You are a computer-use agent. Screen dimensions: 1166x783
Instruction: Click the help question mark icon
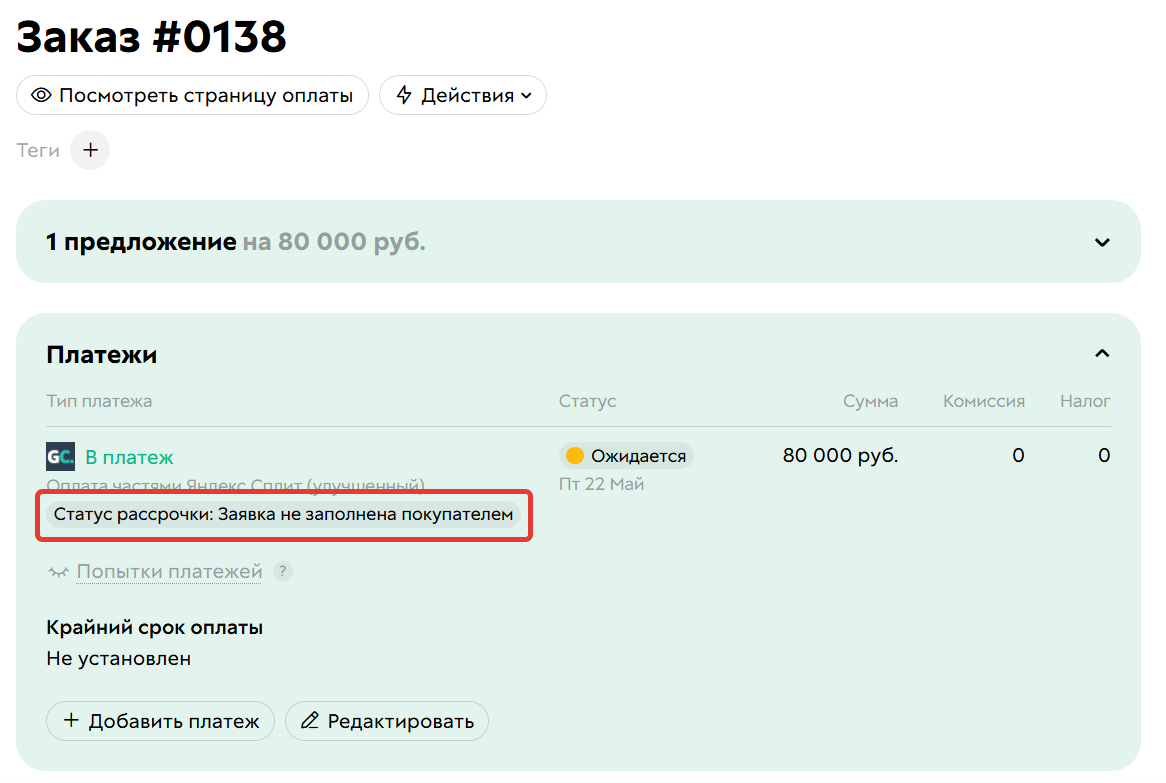click(x=283, y=571)
